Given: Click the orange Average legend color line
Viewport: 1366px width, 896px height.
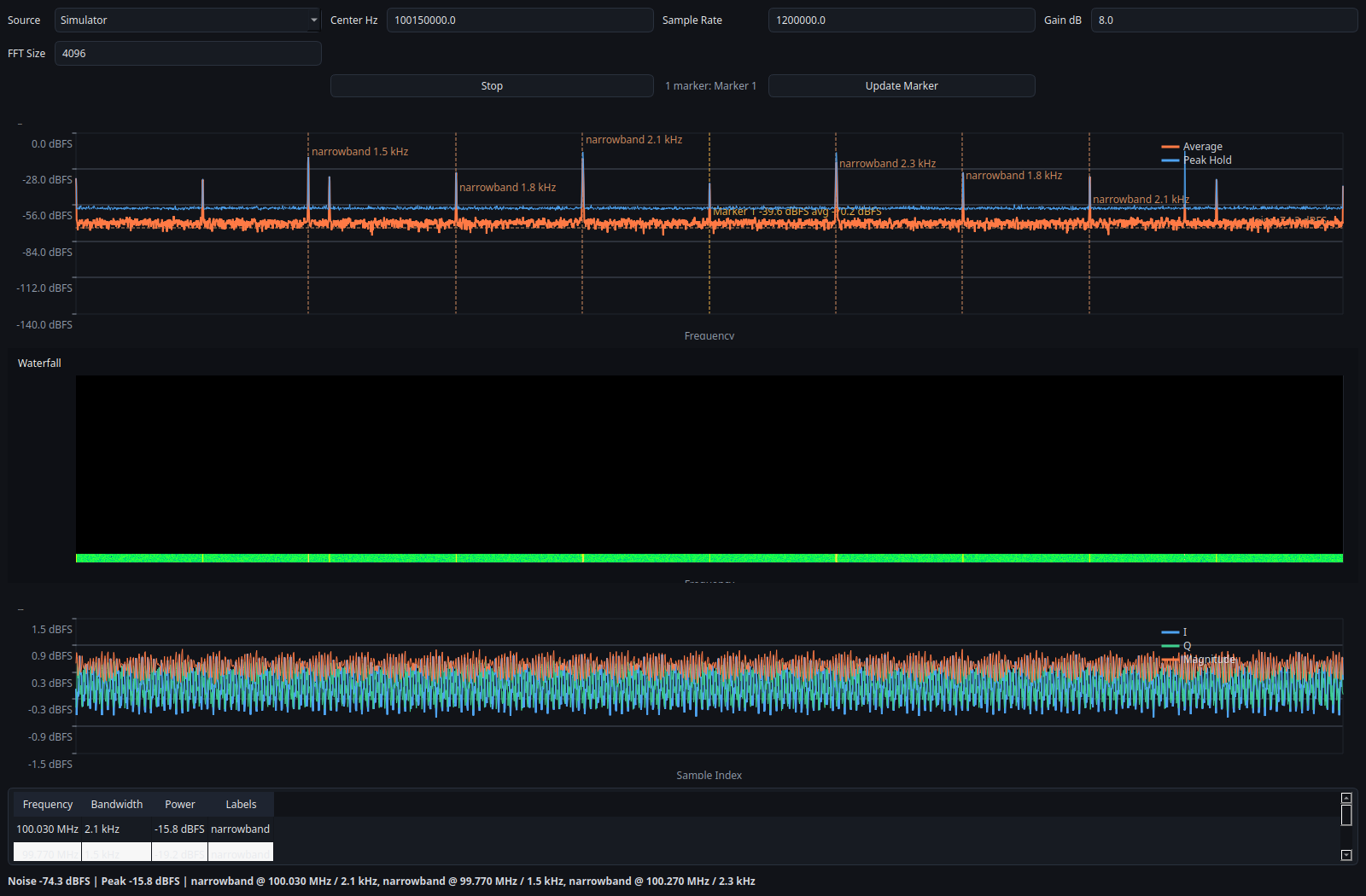Looking at the screenshot, I should pyautogui.click(x=1170, y=146).
